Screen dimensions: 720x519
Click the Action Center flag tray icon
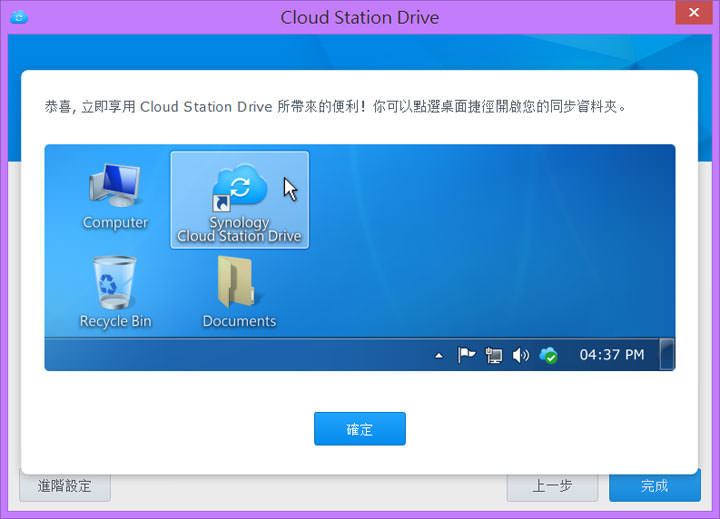[466, 355]
